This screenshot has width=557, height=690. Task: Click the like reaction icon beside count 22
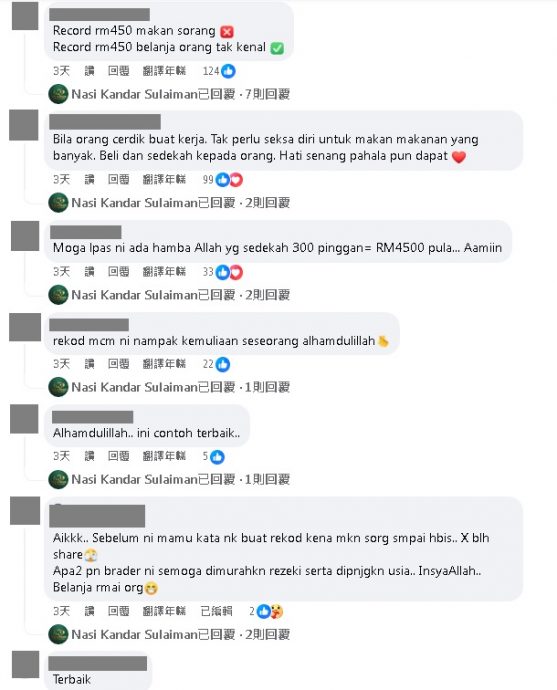point(223,364)
